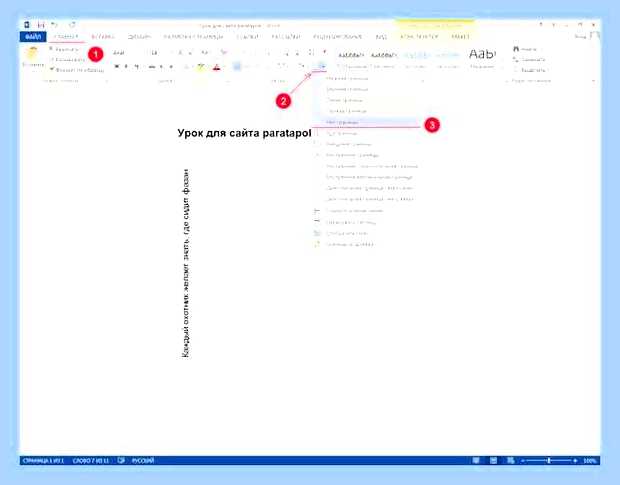Switch to Web Layout view icon

[510, 461]
